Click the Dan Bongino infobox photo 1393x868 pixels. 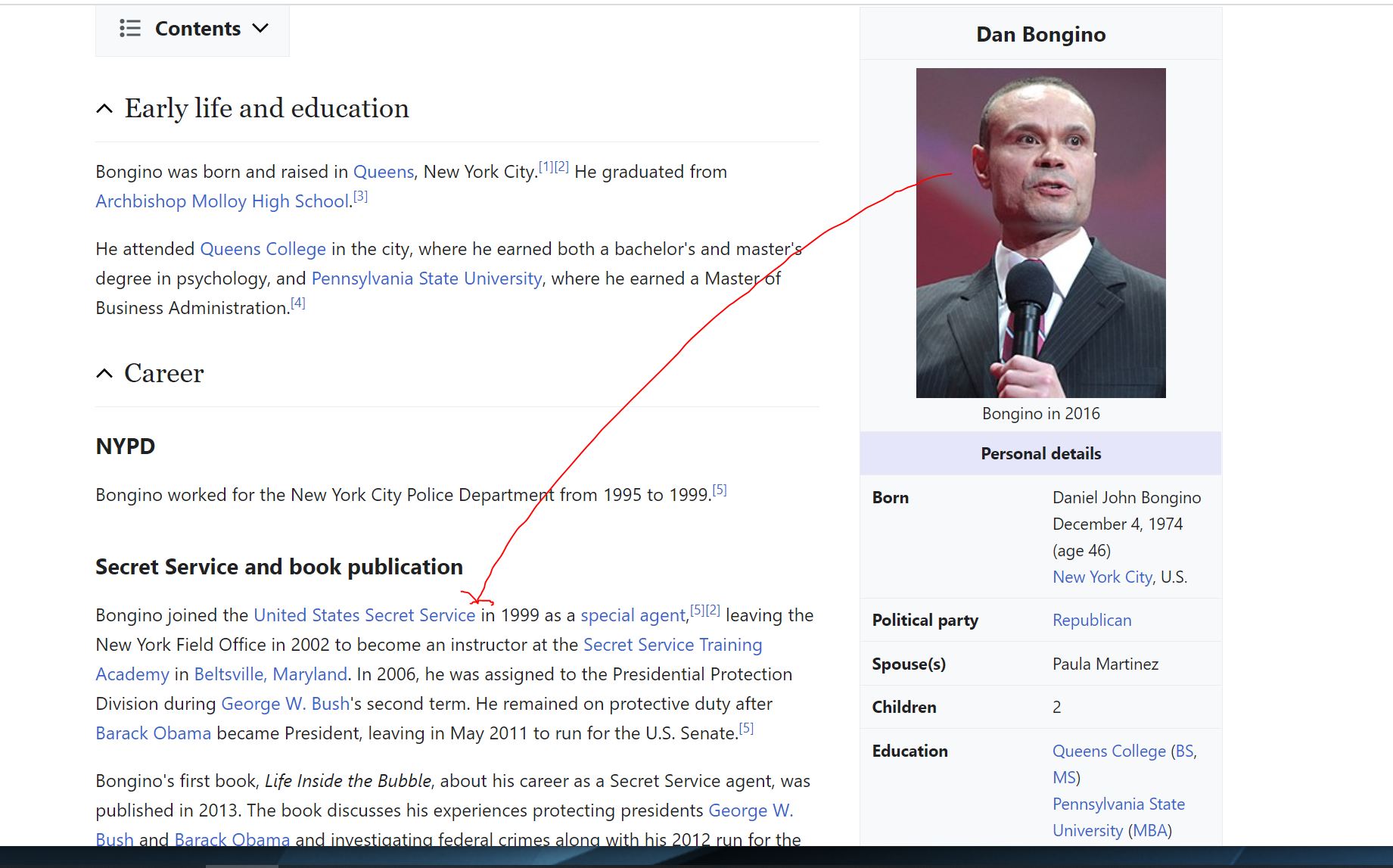click(x=1040, y=233)
